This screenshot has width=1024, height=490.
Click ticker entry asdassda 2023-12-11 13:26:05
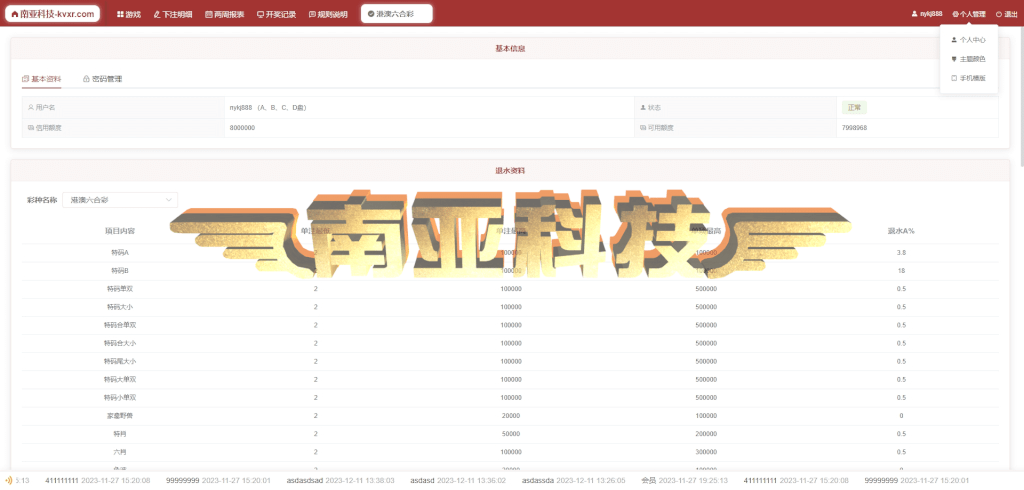[573, 480]
